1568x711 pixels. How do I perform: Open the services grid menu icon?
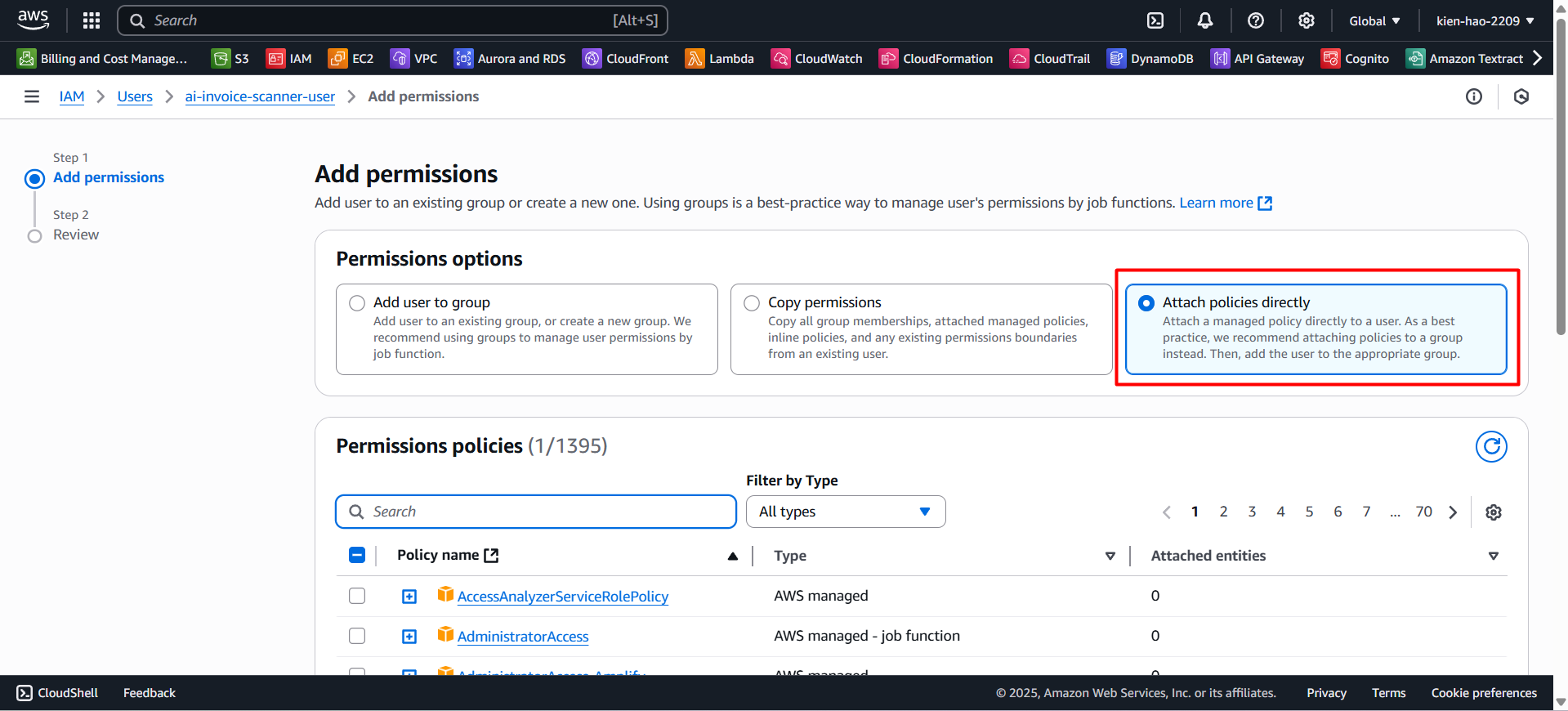(x=92, y=20)
